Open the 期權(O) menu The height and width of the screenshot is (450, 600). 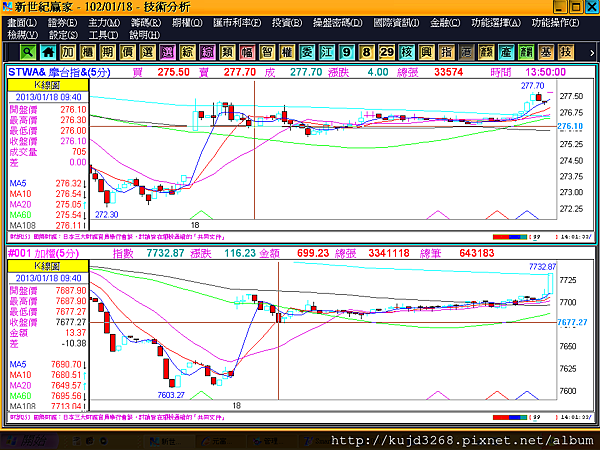(x=187, y=23)
